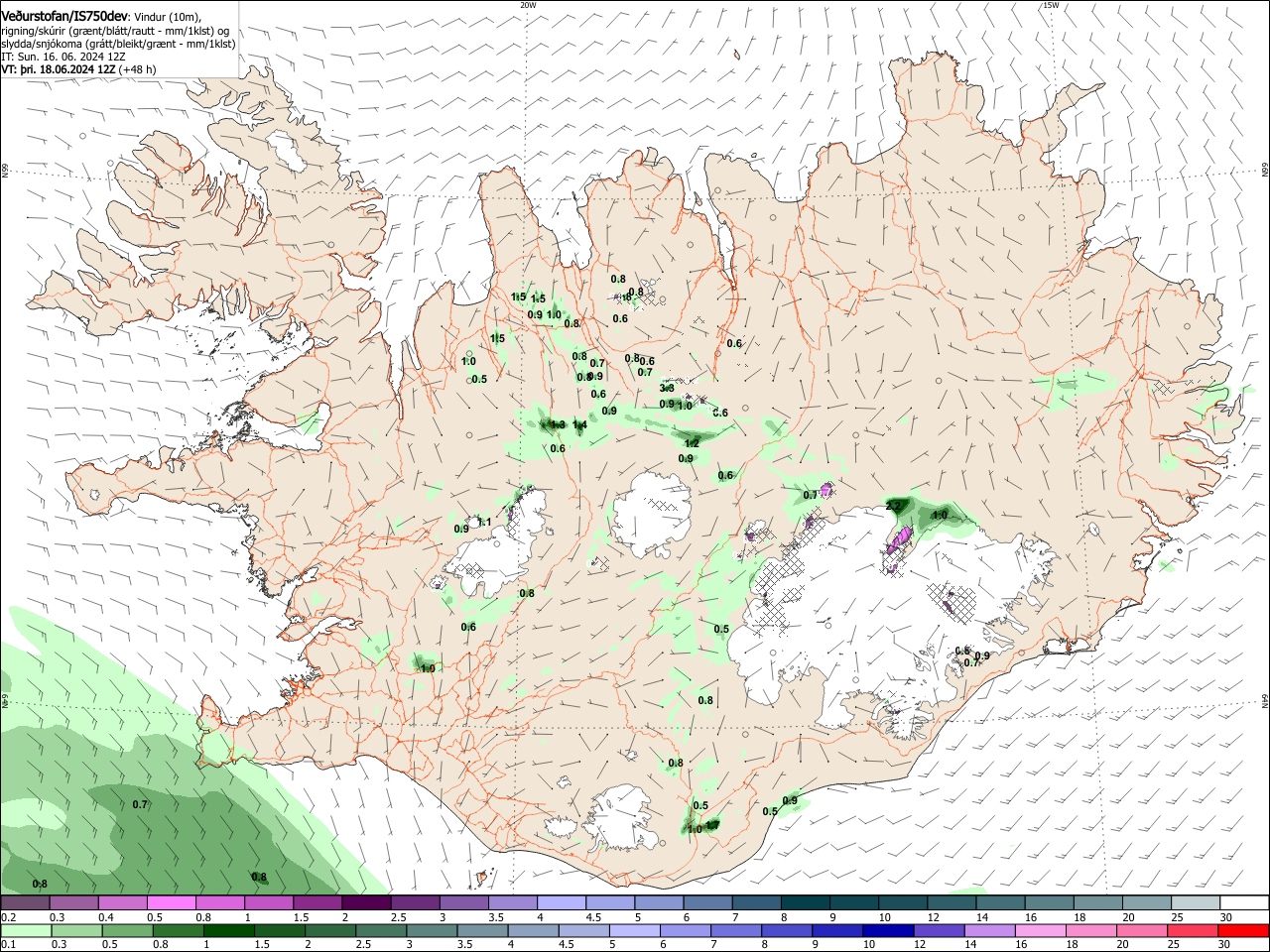Click the '1.3' precipitation value on the map

tap(558, 425)
